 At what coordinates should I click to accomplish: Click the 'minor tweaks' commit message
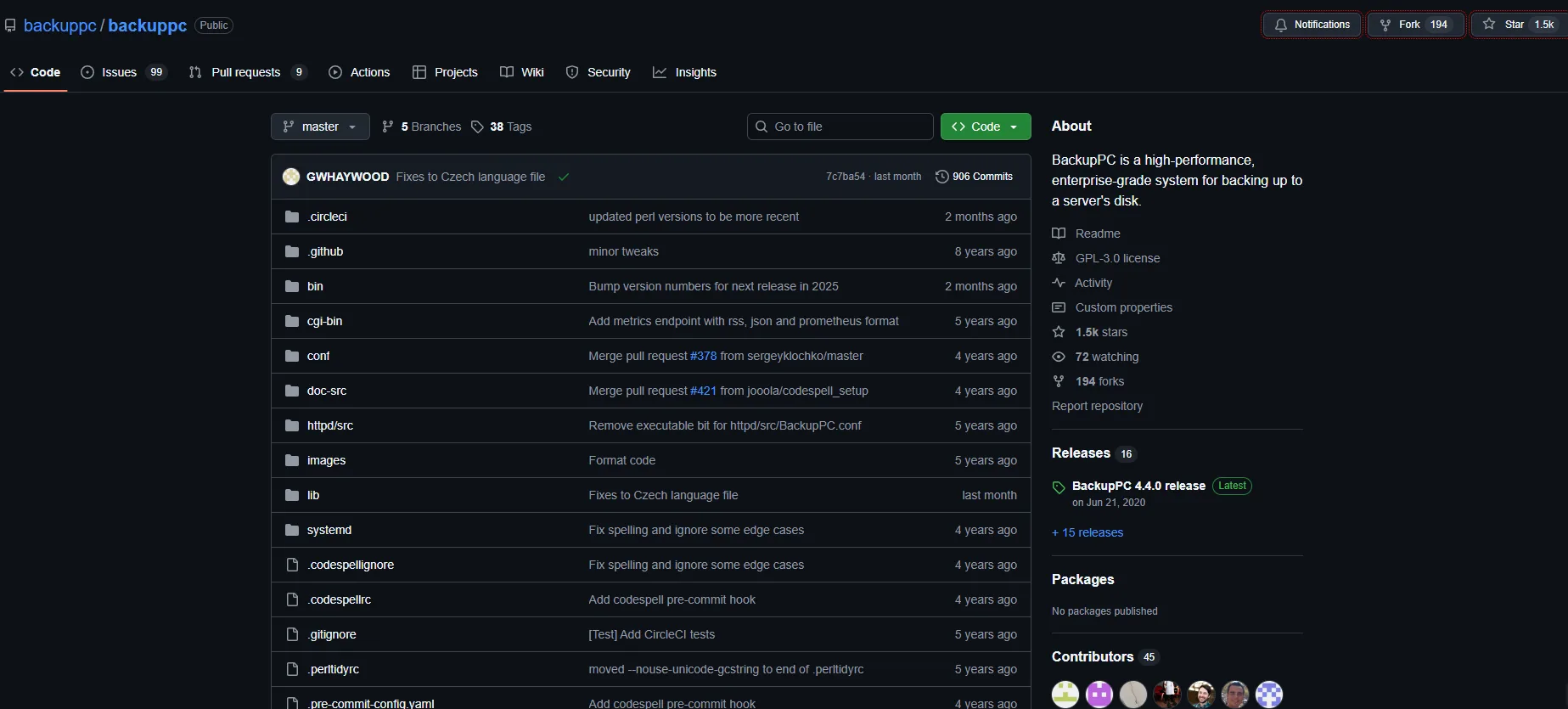click(623, 251)
